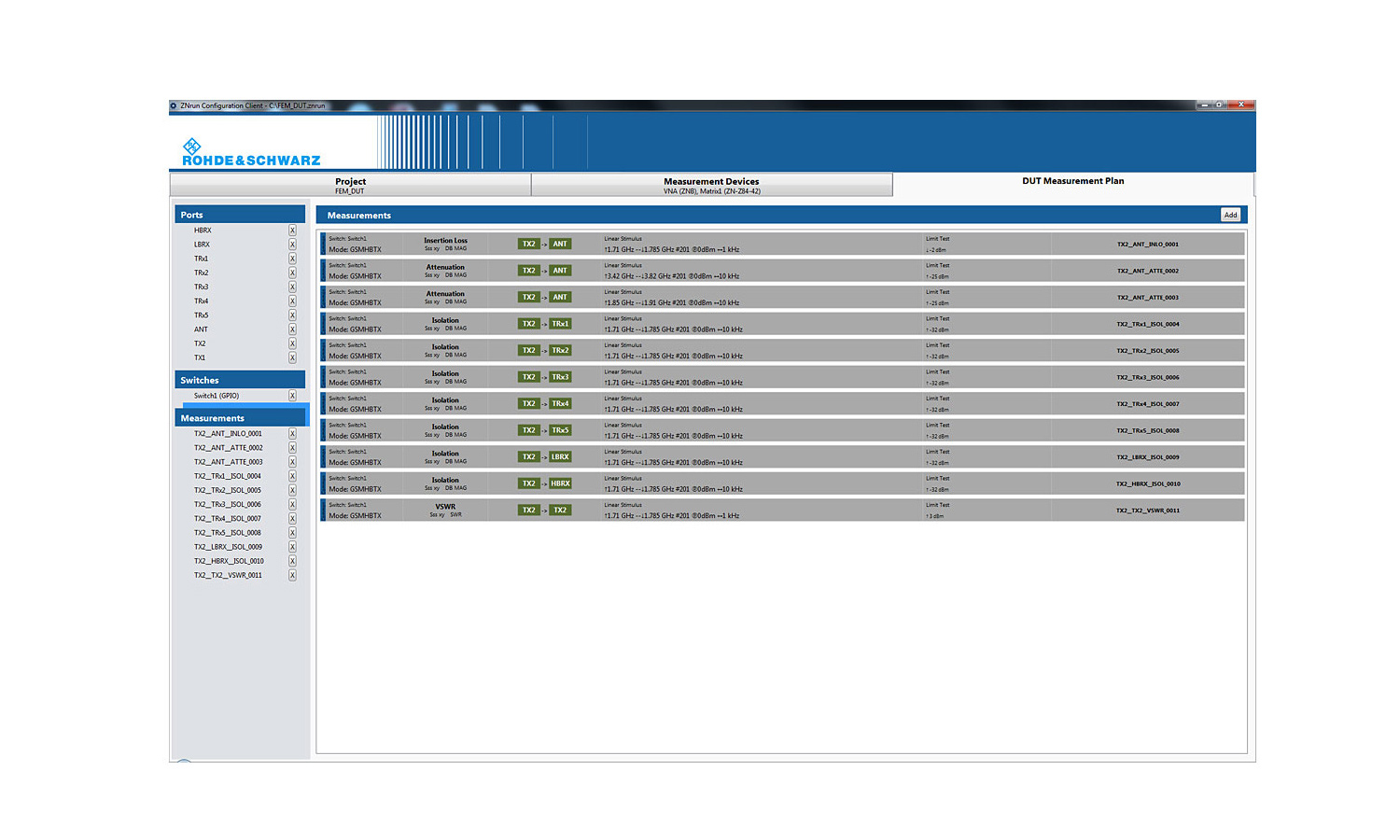The image size is (1400, 840).
Task: Remove Switch1 (GPIO) with its X button
Action: [292, 396]
